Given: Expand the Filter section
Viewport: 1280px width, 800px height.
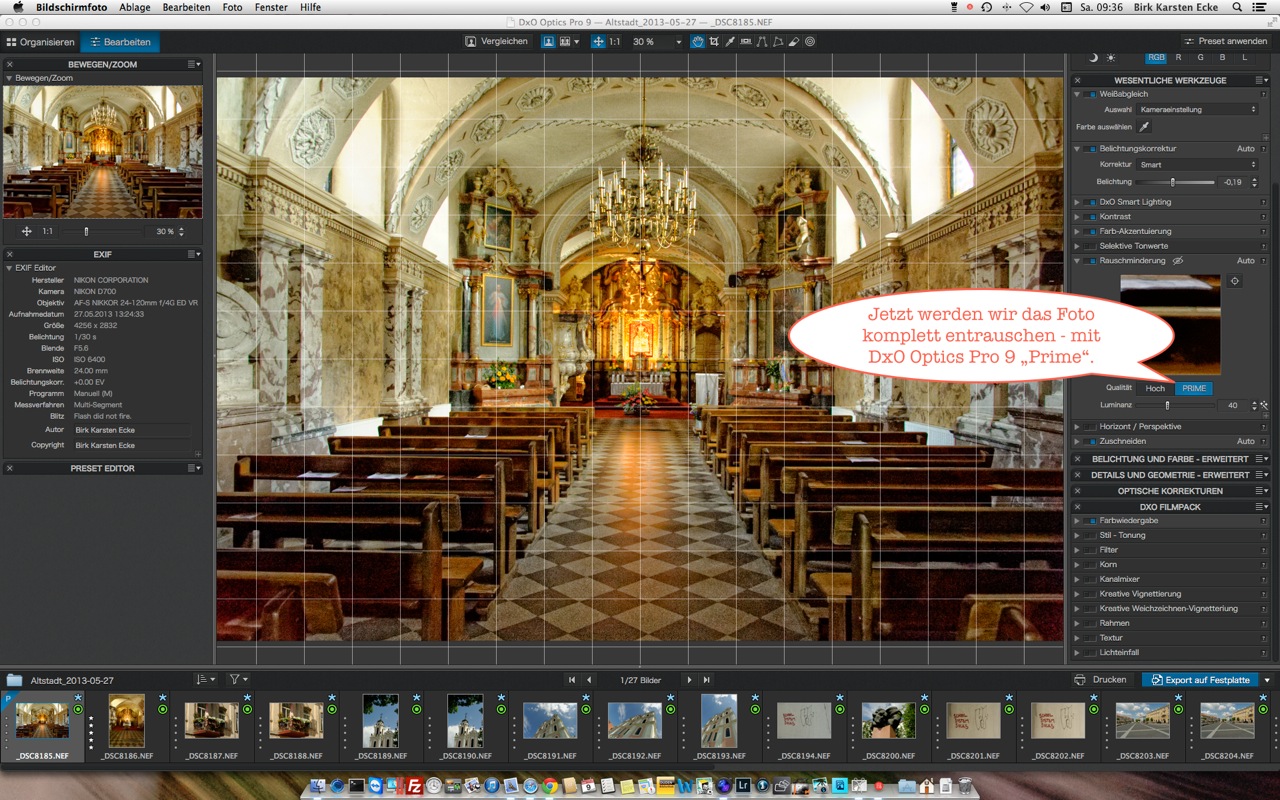Looking at the screenshot, I should point(1077,550).
